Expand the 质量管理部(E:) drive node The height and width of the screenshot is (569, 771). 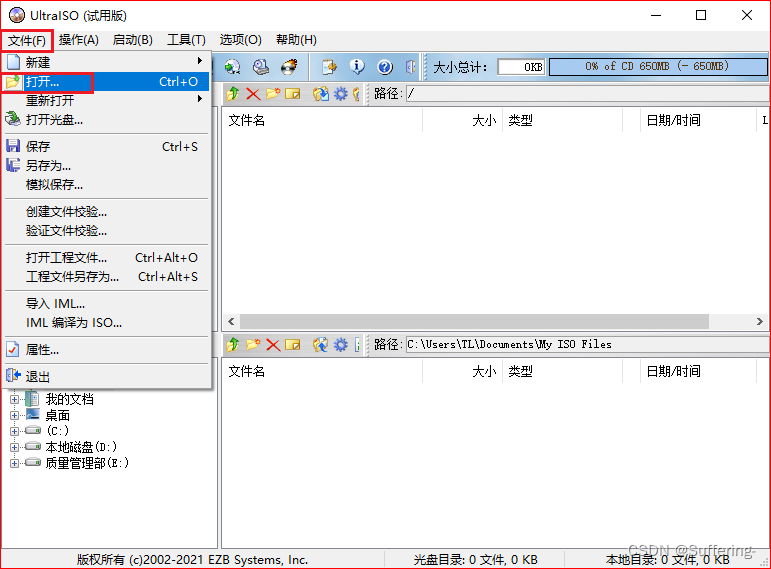click(x=14, y=463)
